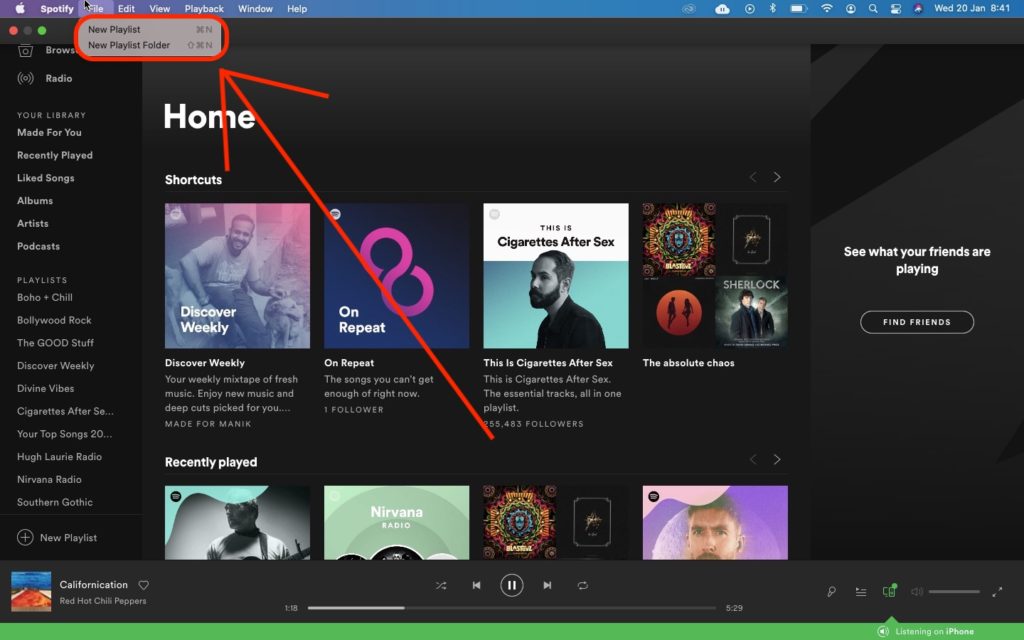The height and width of the screenshot is (640, 1024).
Task: Mute audio via the volume icon
Action: point(915,591)
